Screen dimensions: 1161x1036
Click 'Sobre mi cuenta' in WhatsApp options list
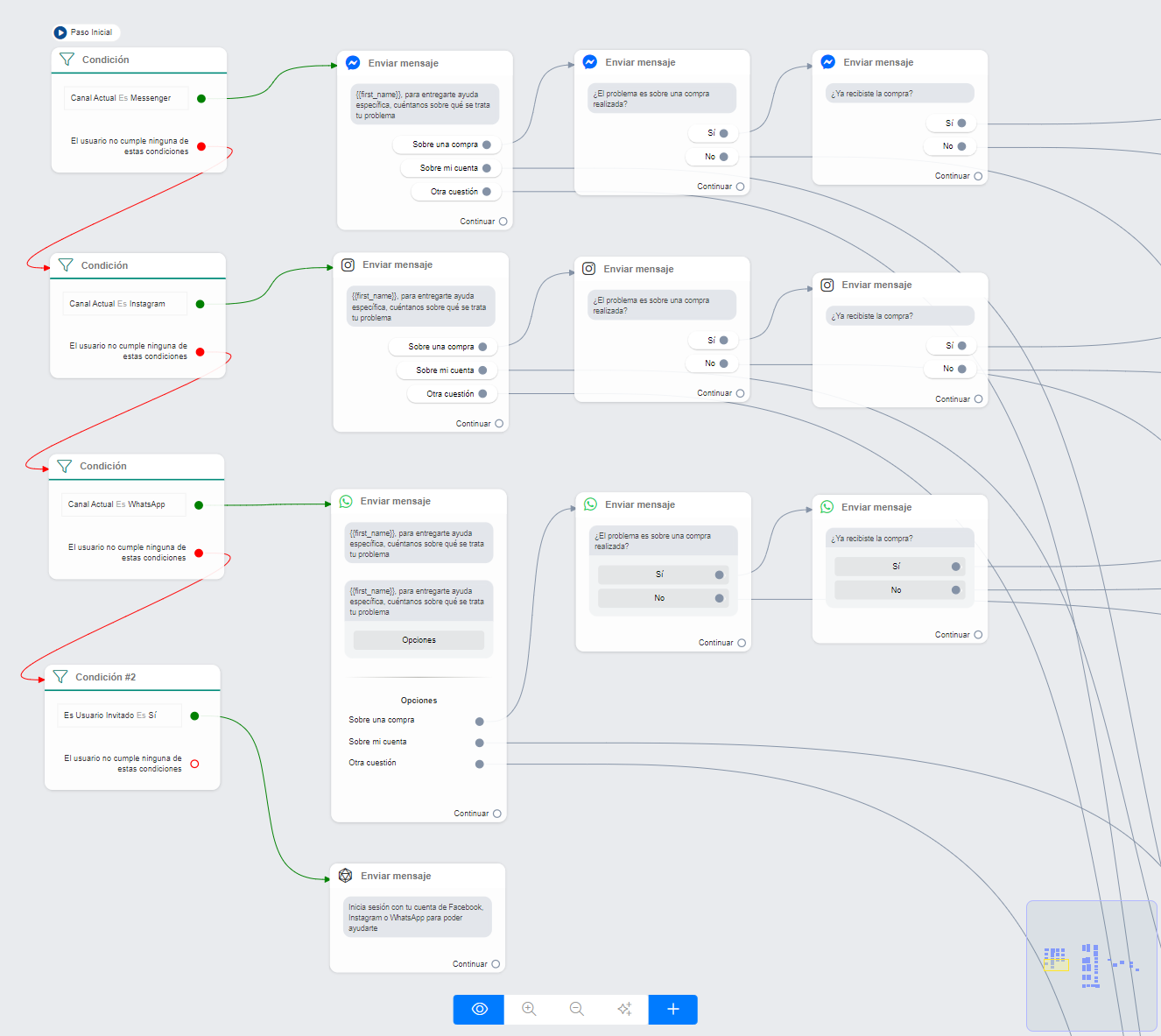coord(377,742)
